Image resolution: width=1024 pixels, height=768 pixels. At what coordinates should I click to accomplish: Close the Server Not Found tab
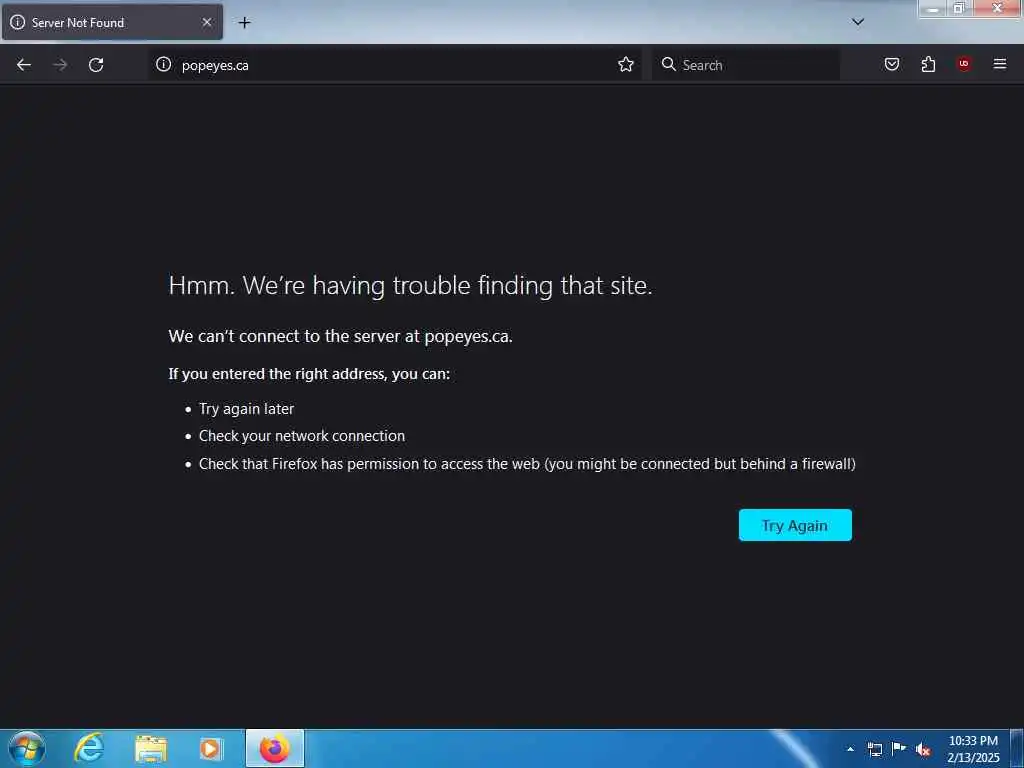tap(206, 22)
